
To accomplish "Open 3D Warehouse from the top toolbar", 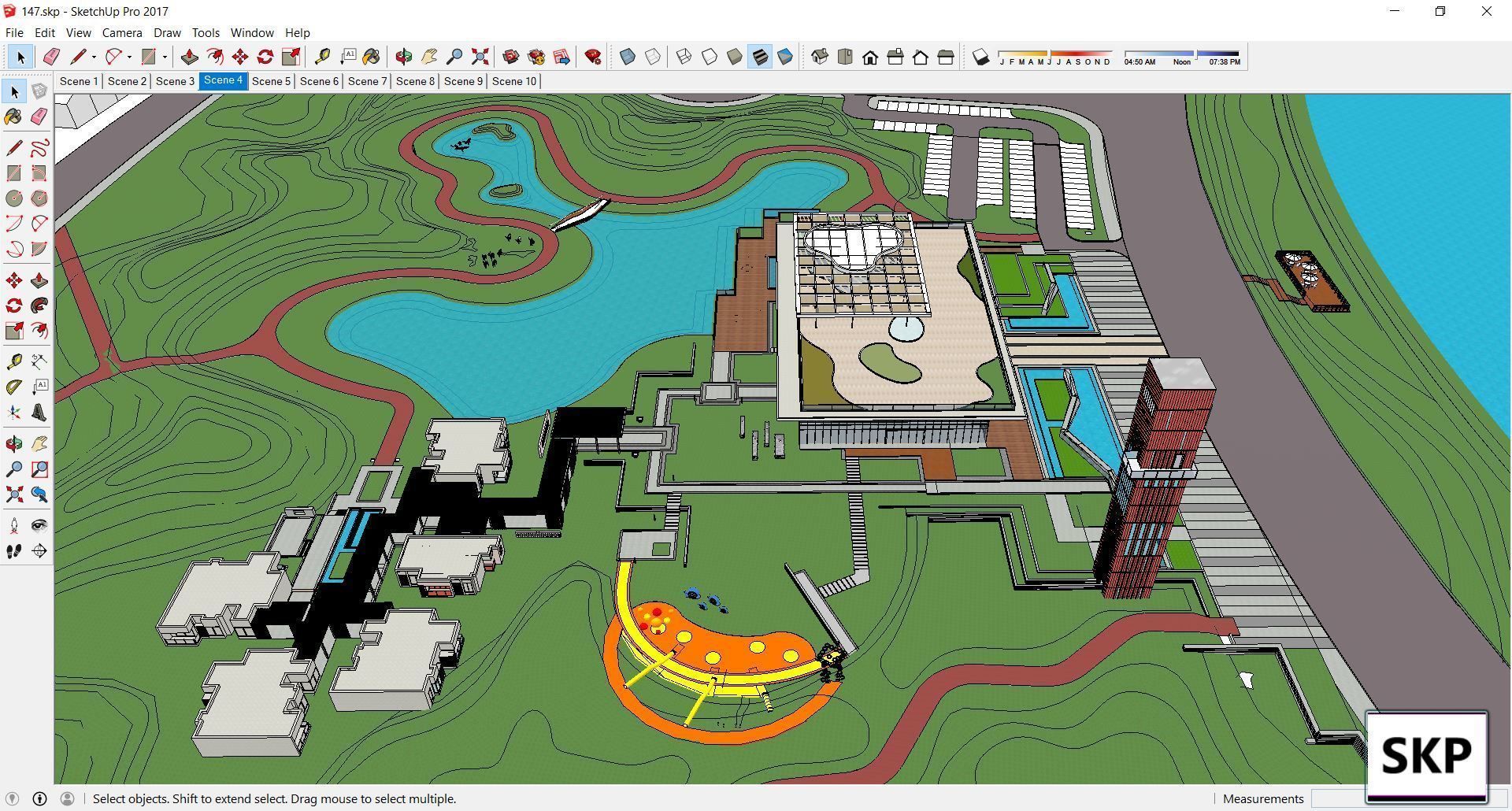I will coord(511,57).
